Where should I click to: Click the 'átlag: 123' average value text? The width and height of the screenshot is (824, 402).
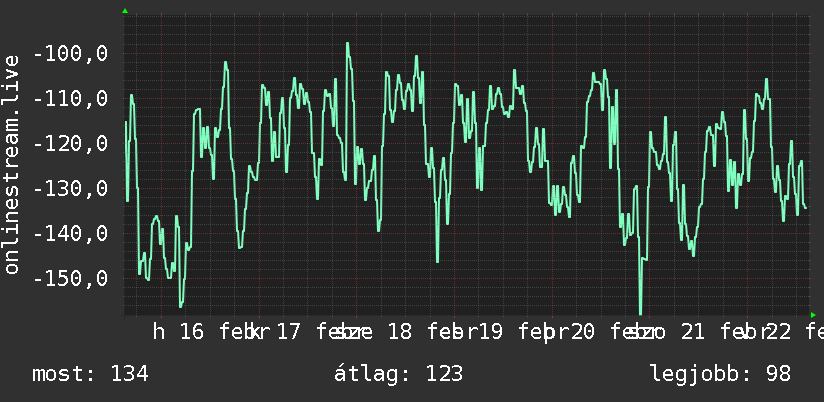(x=398, y=374)
